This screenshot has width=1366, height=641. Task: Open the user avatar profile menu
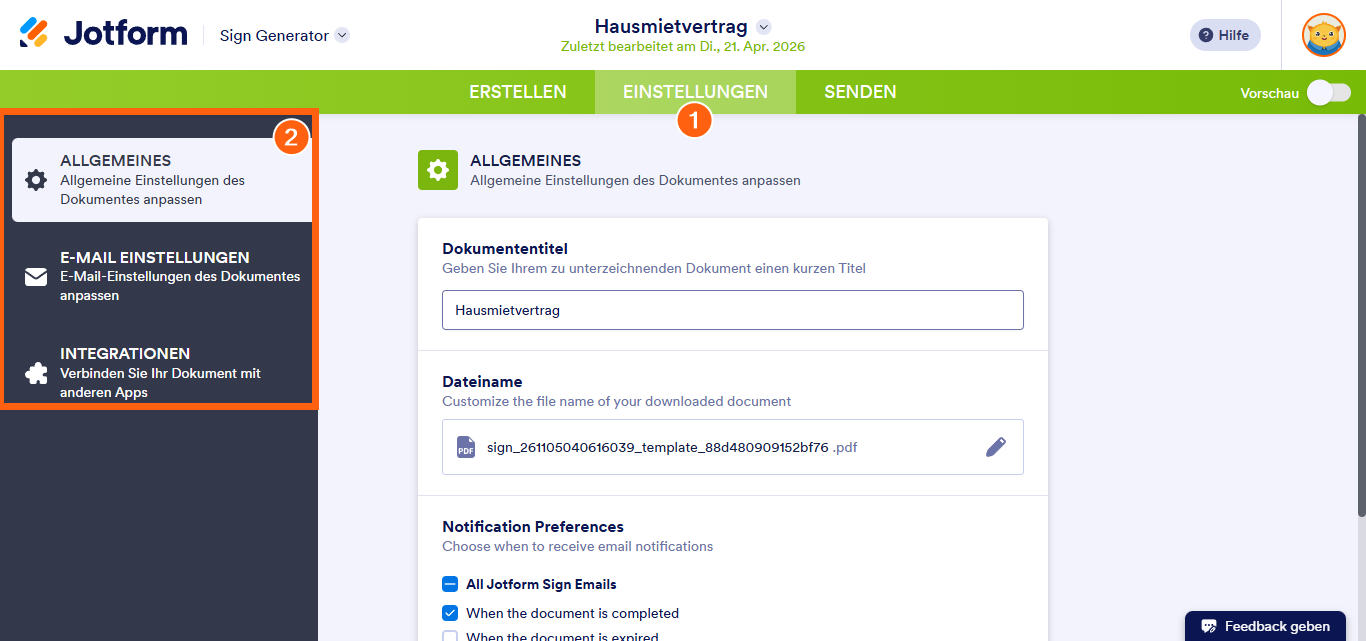click(x=1323, y=35)
